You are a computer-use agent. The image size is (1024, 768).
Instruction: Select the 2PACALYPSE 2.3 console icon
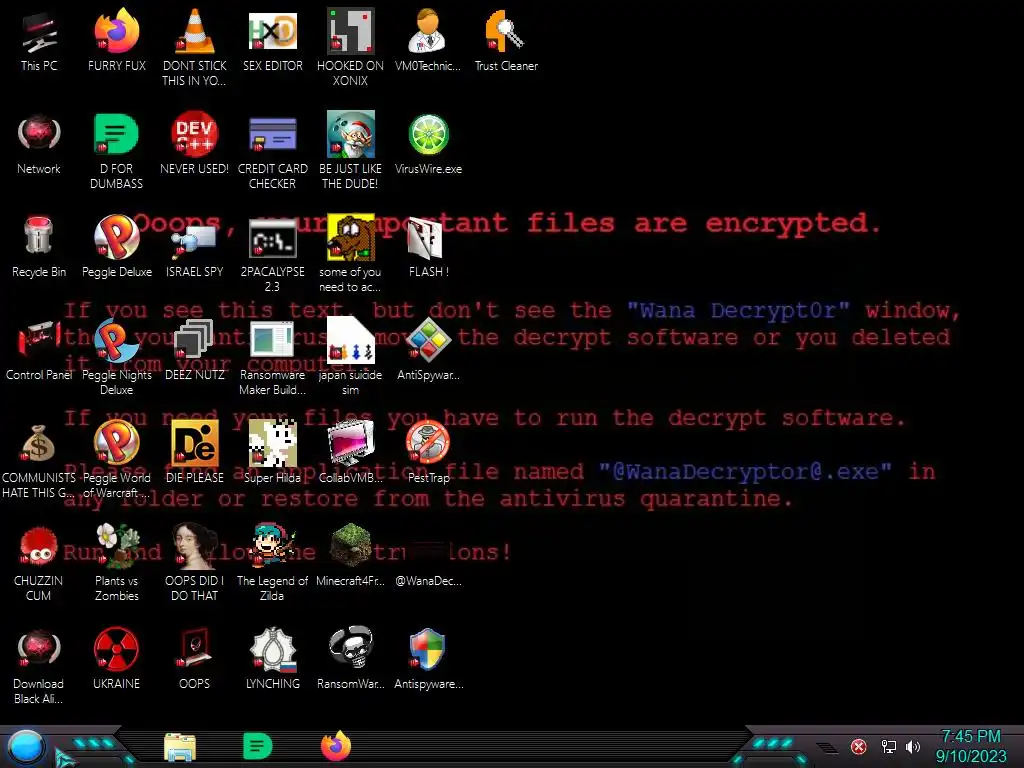pos(273,238)
